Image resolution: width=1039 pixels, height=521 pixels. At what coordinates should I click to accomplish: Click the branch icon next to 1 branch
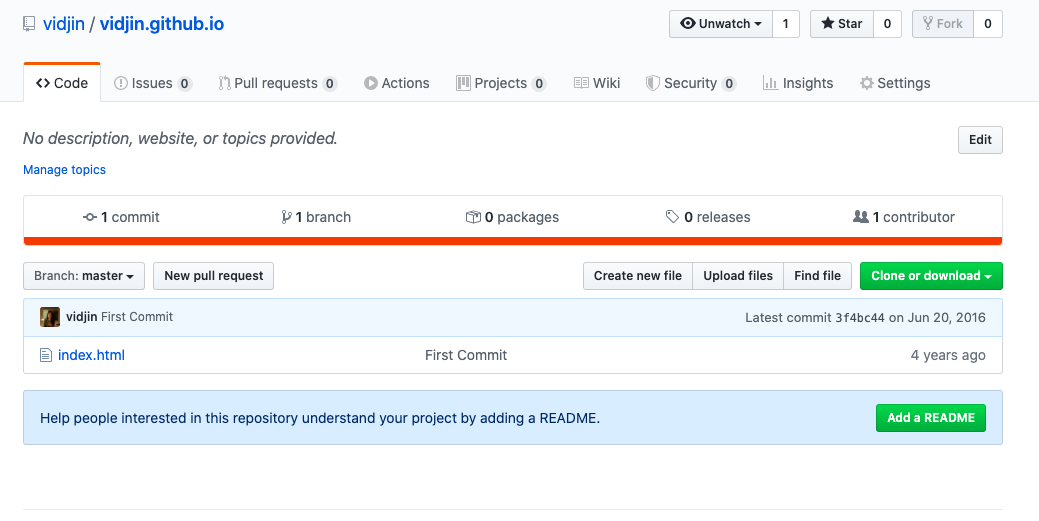tap(286, 217)
